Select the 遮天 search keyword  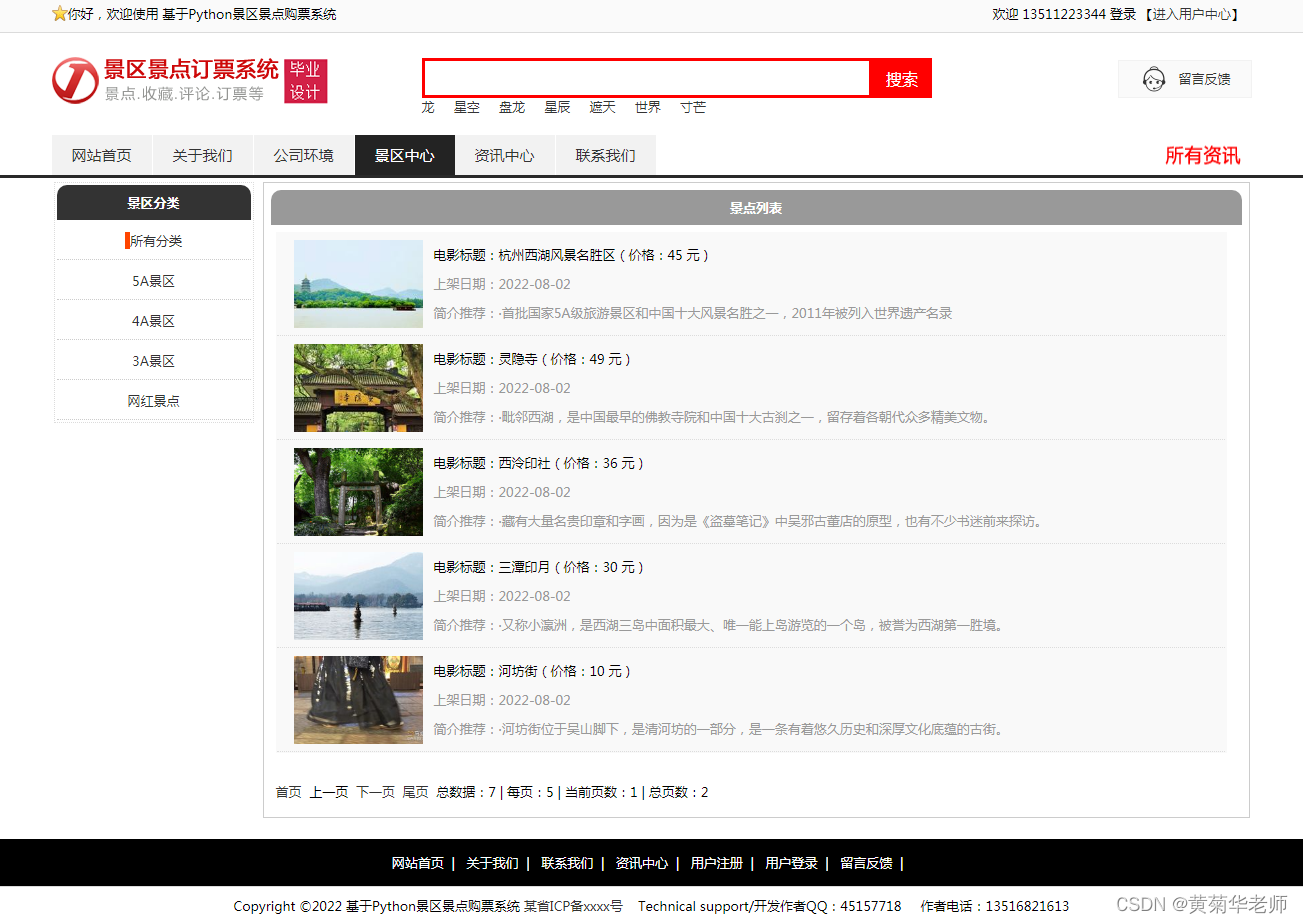602,107
